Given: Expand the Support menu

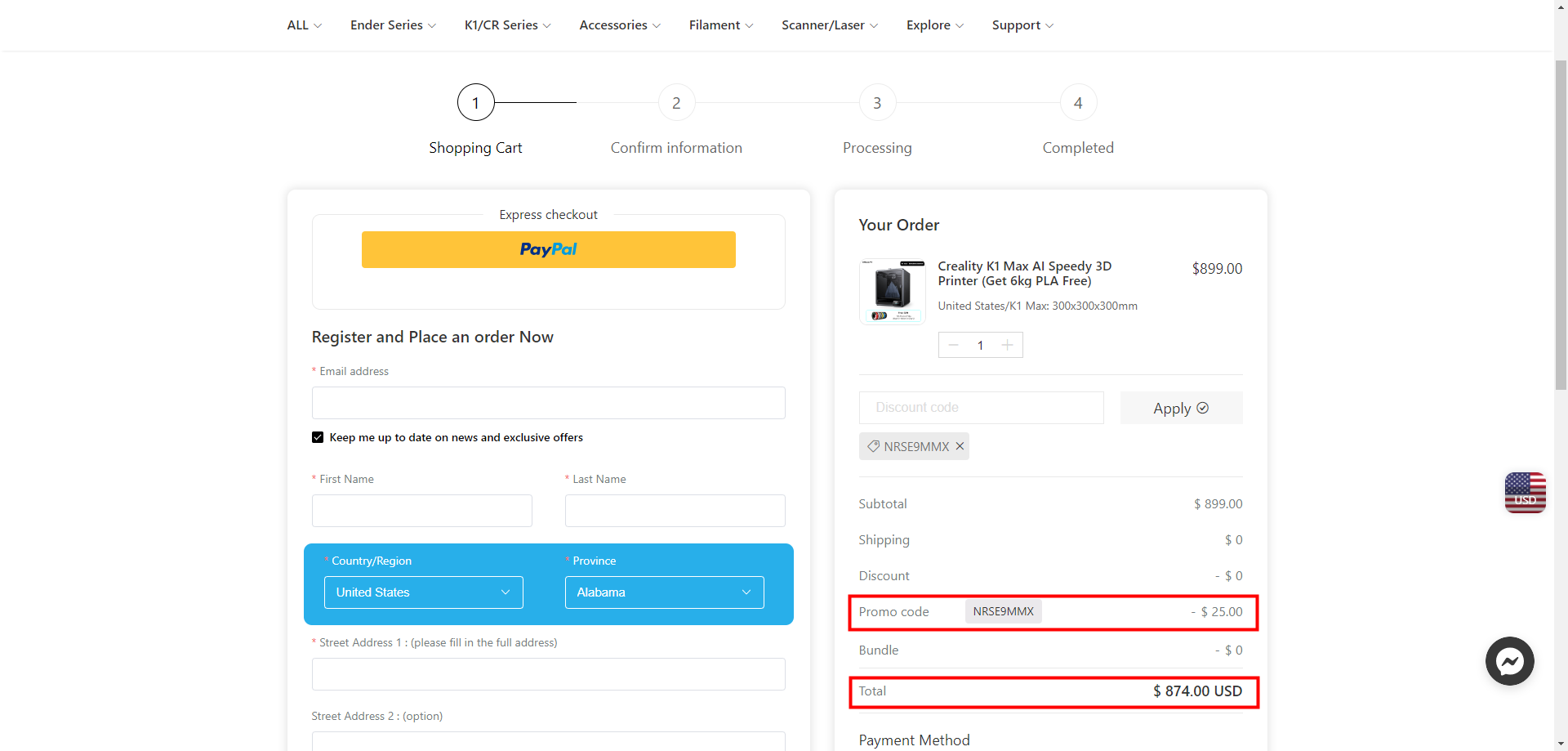Looking at the screenshot, I should (1022, 25).
